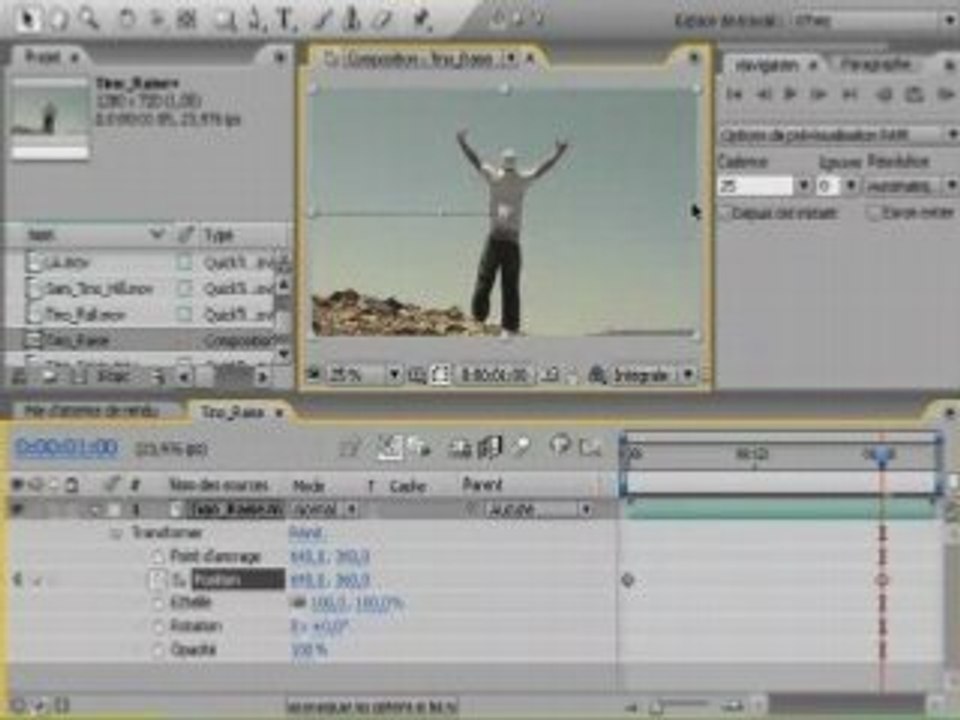Open the Ignorer frames dropdown
This screenshot has height=720, width=960.
850,186
